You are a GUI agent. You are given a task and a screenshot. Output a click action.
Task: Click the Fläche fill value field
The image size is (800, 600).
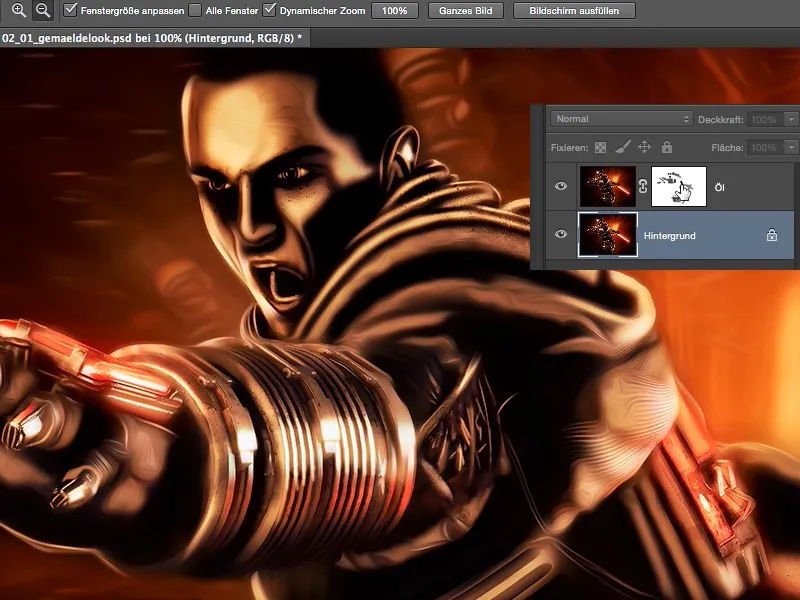[766, 147]
